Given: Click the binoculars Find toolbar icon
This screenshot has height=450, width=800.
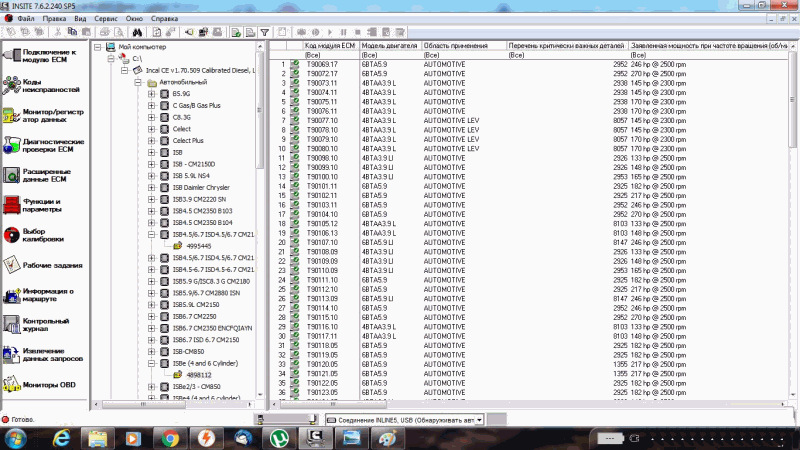Looking at the screenshot, I should 137,32.
